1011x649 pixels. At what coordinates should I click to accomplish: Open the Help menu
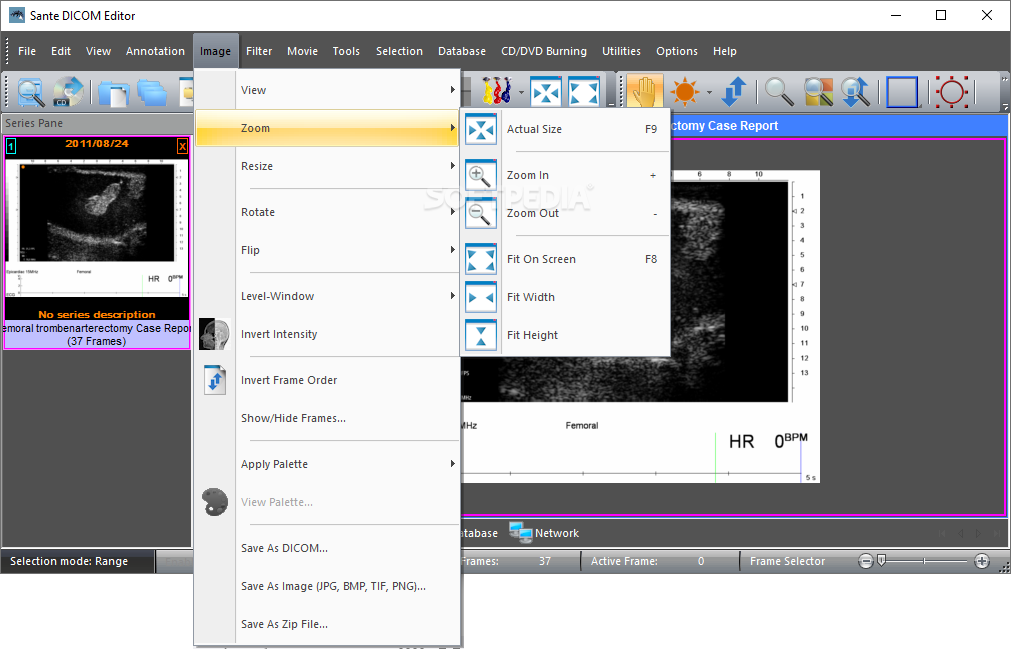coord(725,51)
